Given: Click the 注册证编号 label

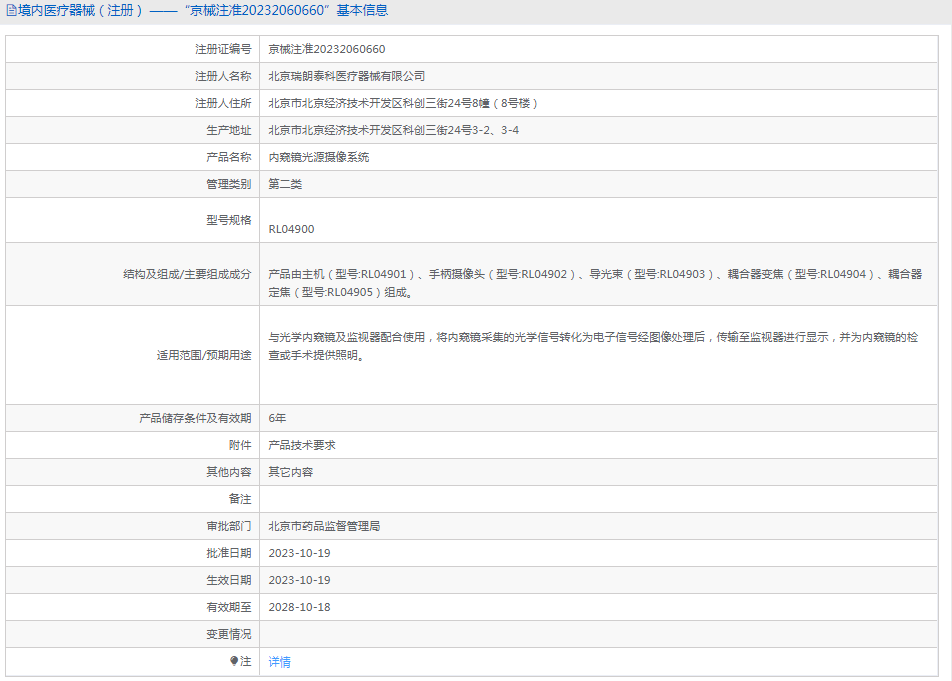Looking at the screenshot, I should (x=223, y=49).
